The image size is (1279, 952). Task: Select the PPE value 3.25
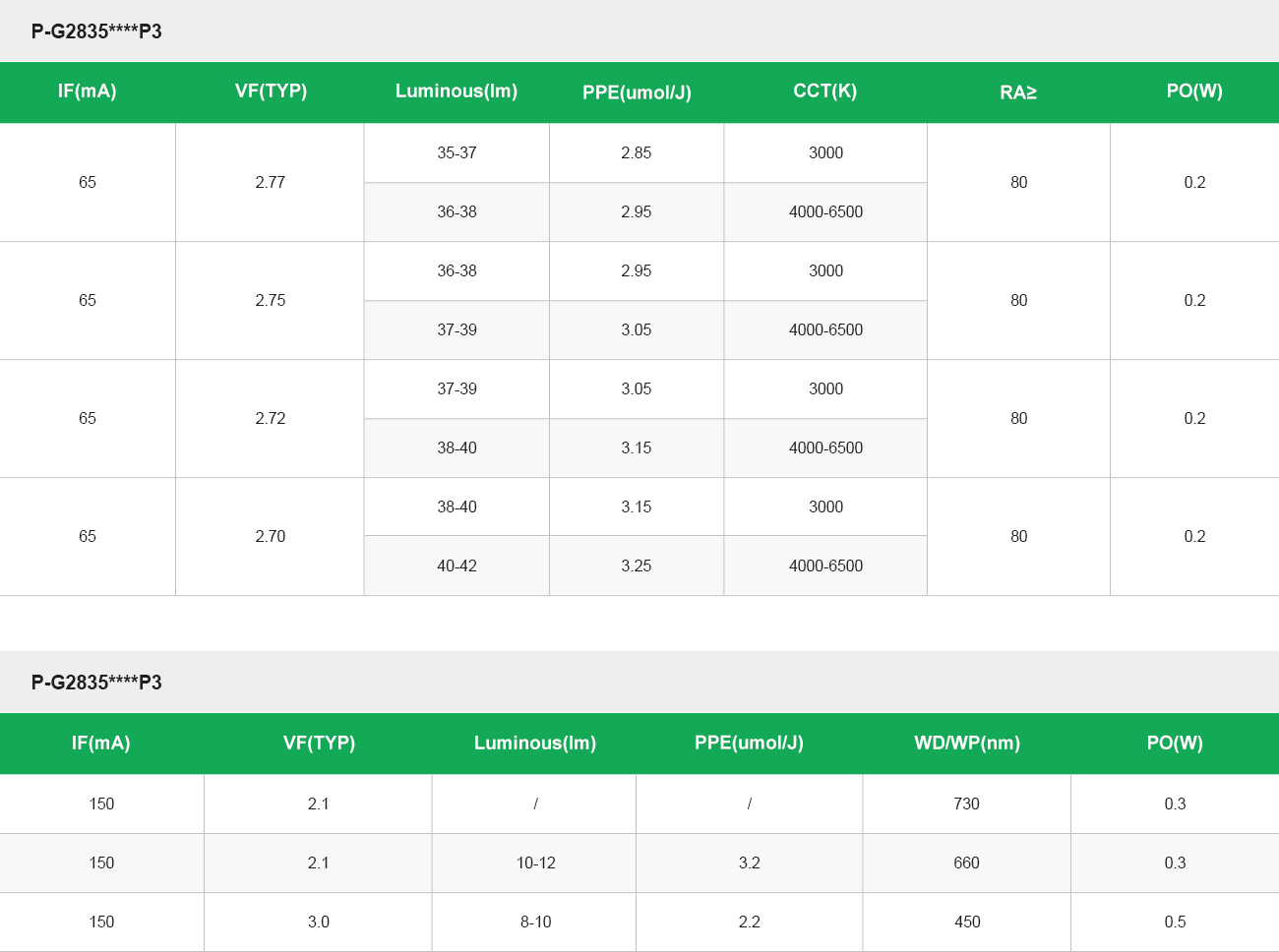(636, 565)
